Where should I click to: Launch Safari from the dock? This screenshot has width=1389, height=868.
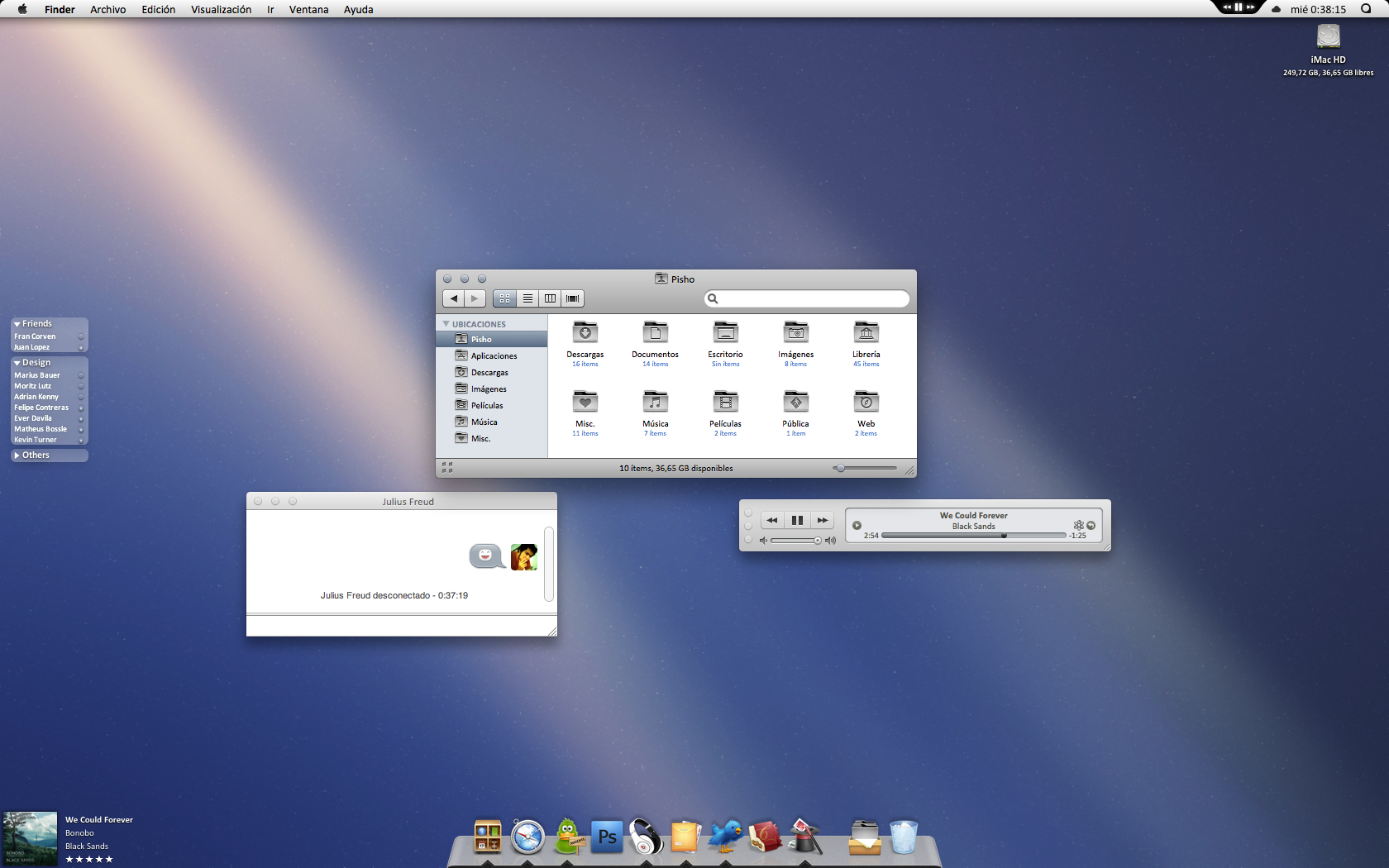(527, 837)
